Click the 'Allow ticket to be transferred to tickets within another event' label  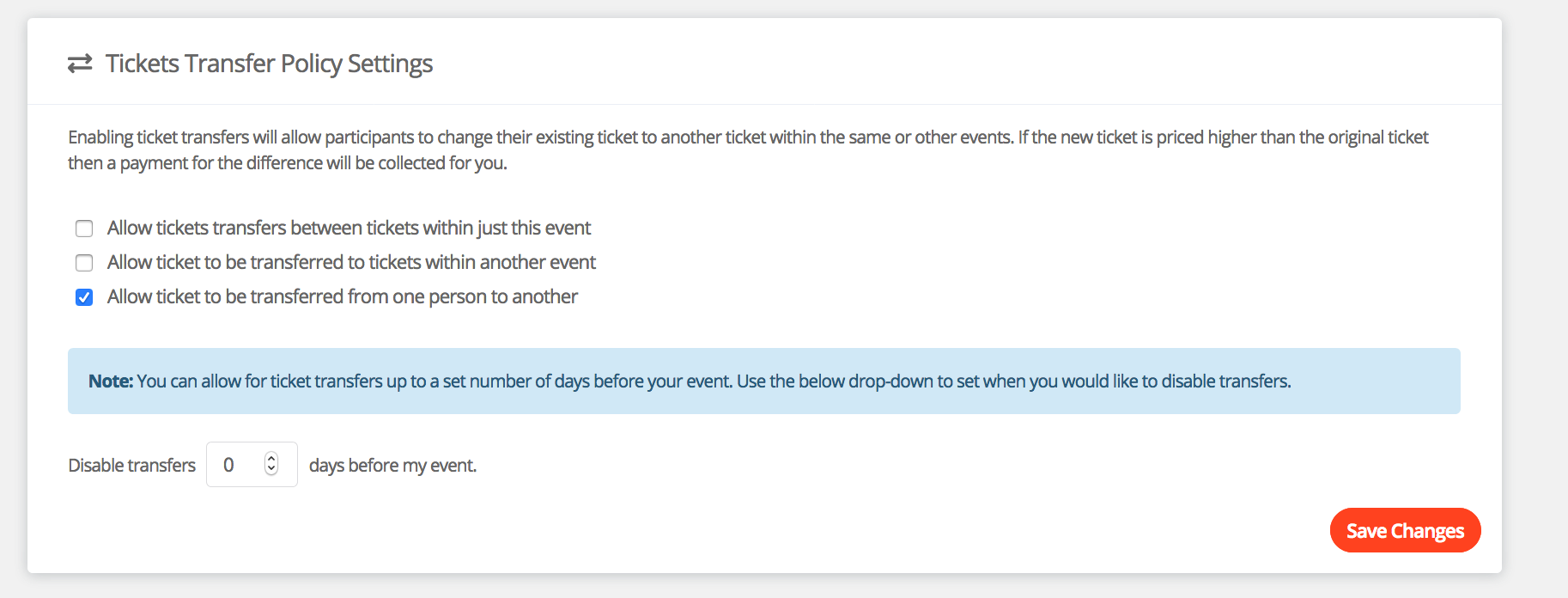point(351,262)
